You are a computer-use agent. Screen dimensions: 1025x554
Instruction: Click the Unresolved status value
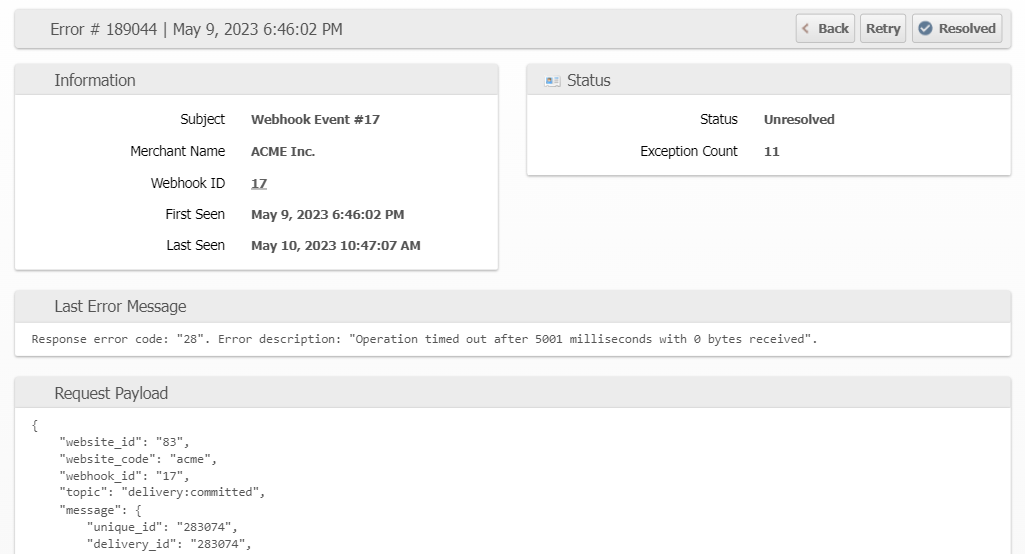[x=799, y=119]
